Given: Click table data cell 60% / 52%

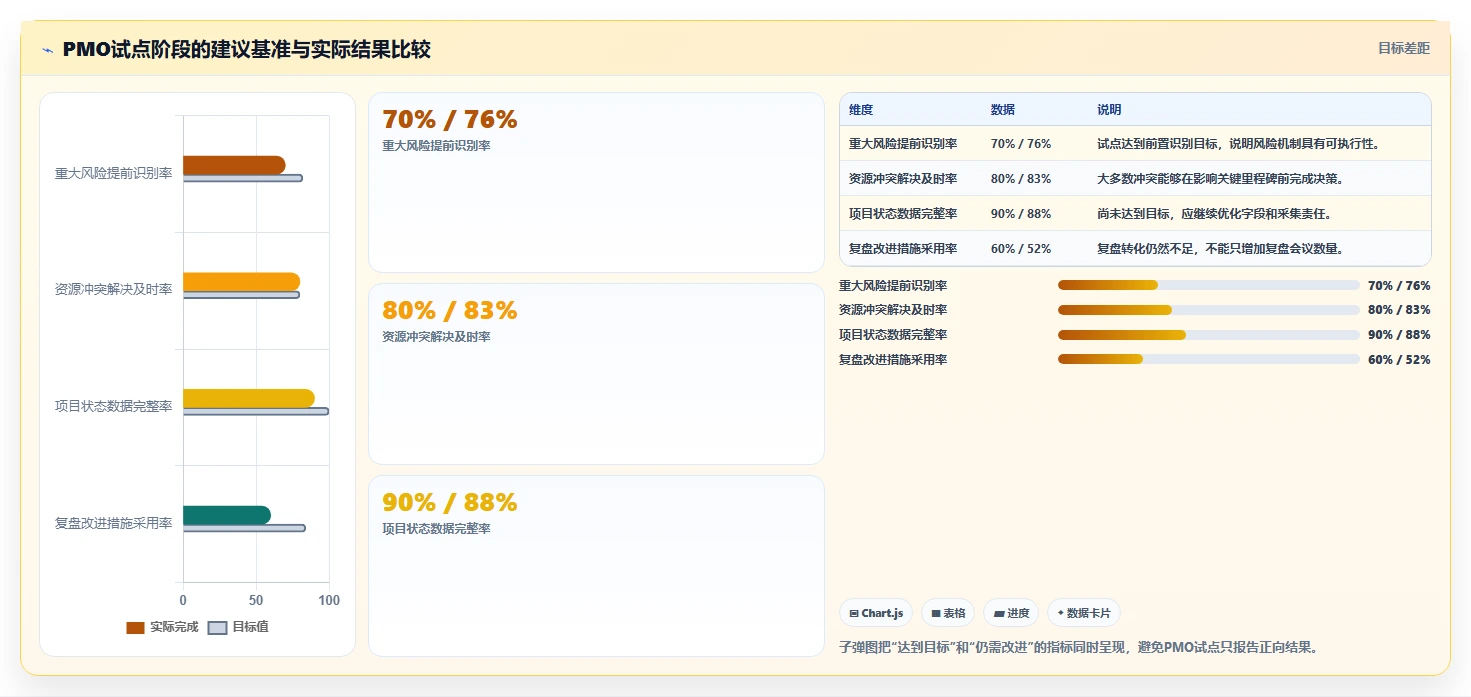Looking at the screenshot, I should 1021,249.
